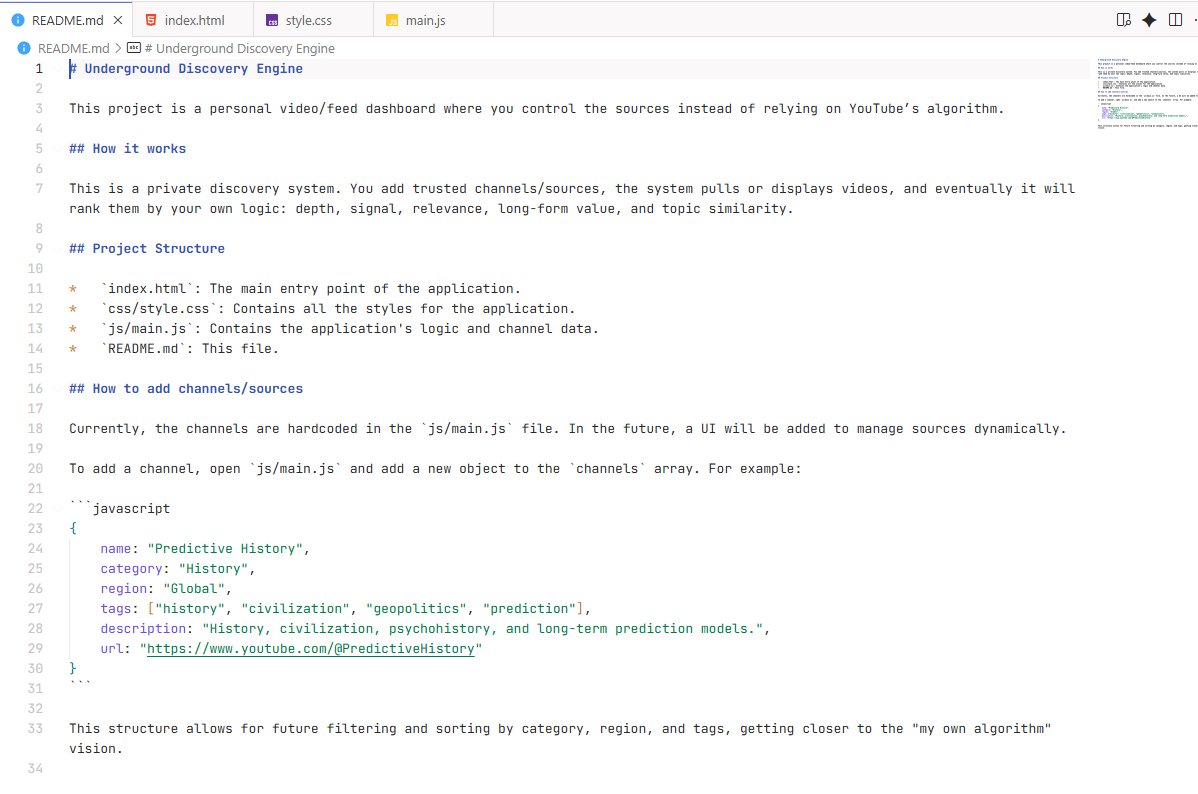Click the ```javascript code fence line
The width and height of the screenshot is (1198, 794).
pyautogui.click(x=120, y=509)
